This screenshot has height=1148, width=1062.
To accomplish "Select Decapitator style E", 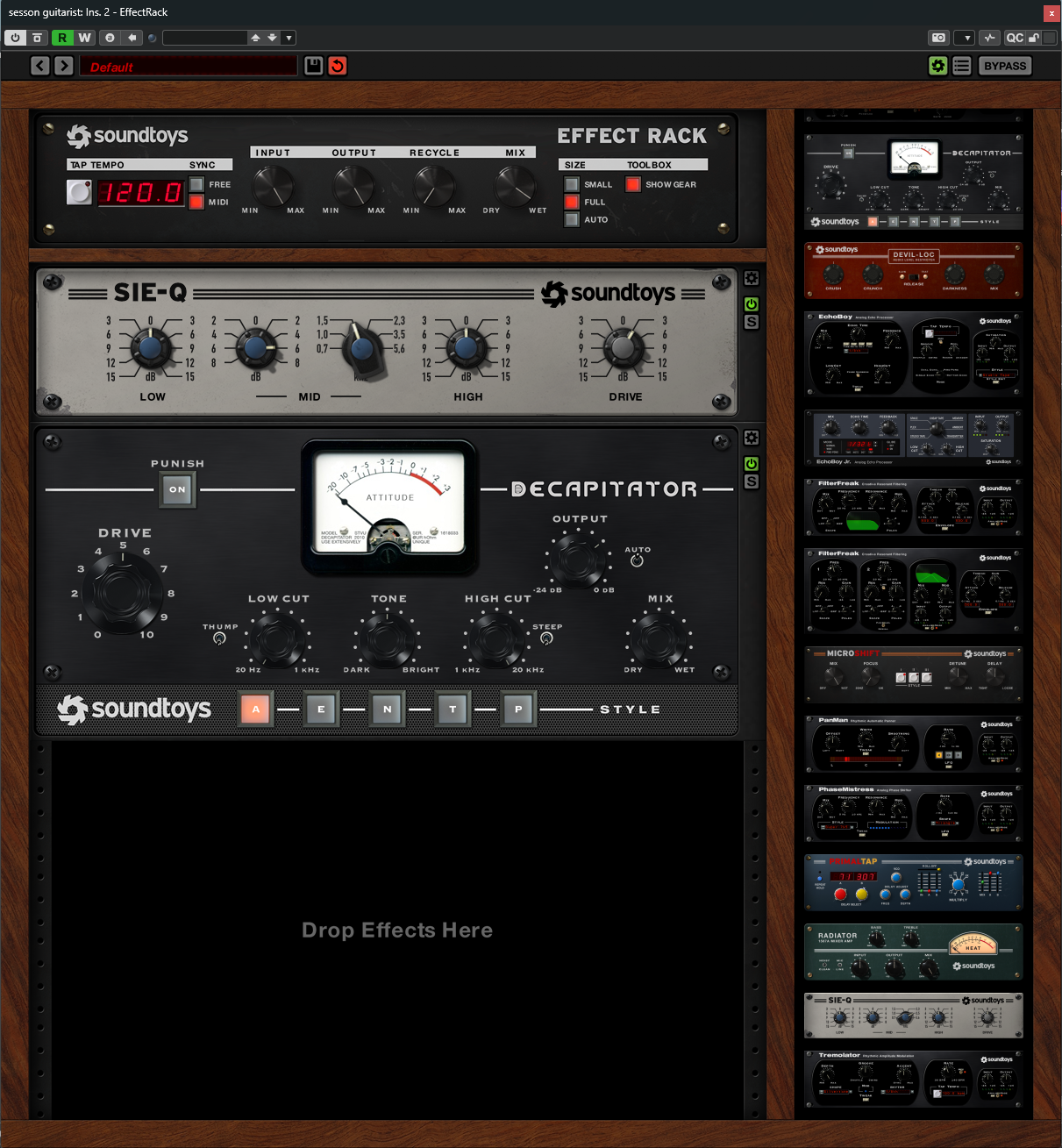I will click(x=321, y=709).
